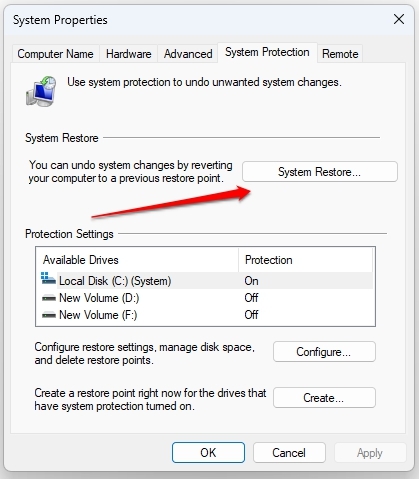Open Configure... restore settings

(x=324, y=352)
